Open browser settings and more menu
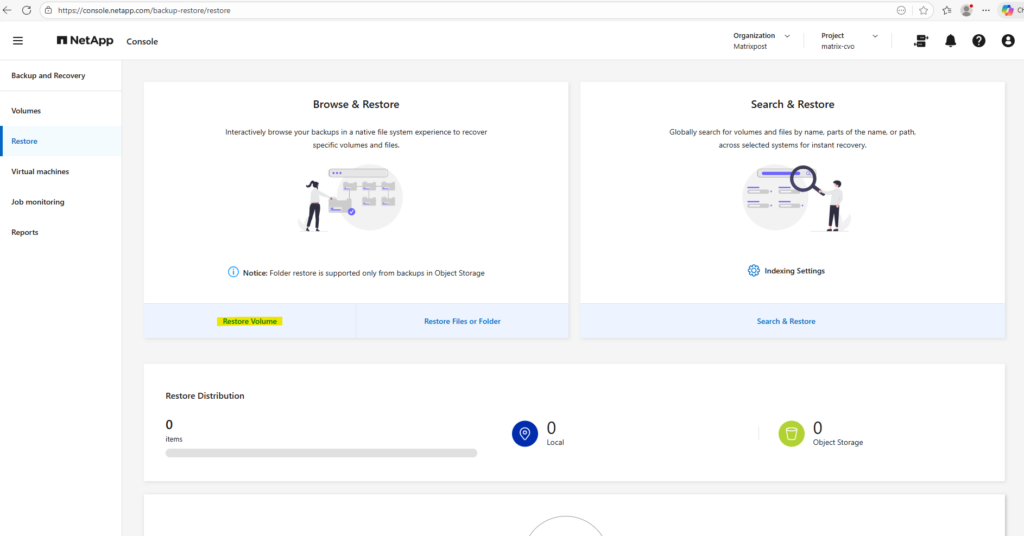The width and height of the screenshot is (1024, 536). pyautogui.click(x=987, y=10)
